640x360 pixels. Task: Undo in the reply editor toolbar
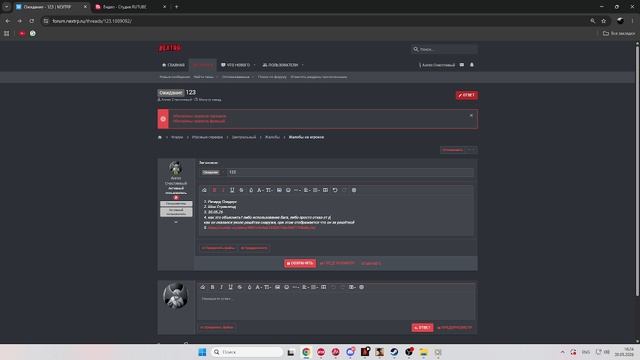pos(333,287)
